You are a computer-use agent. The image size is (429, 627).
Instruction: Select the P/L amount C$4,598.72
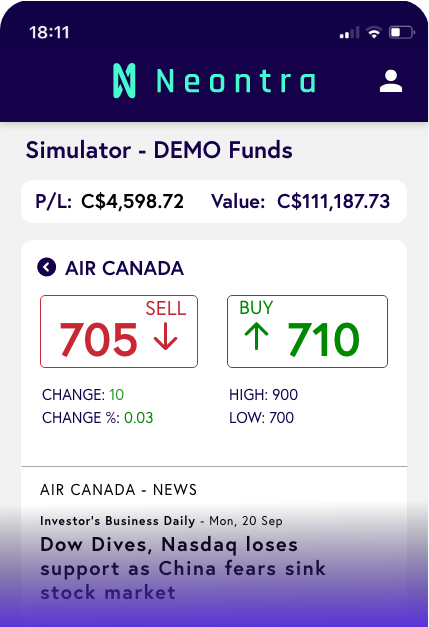pos(132,201)
